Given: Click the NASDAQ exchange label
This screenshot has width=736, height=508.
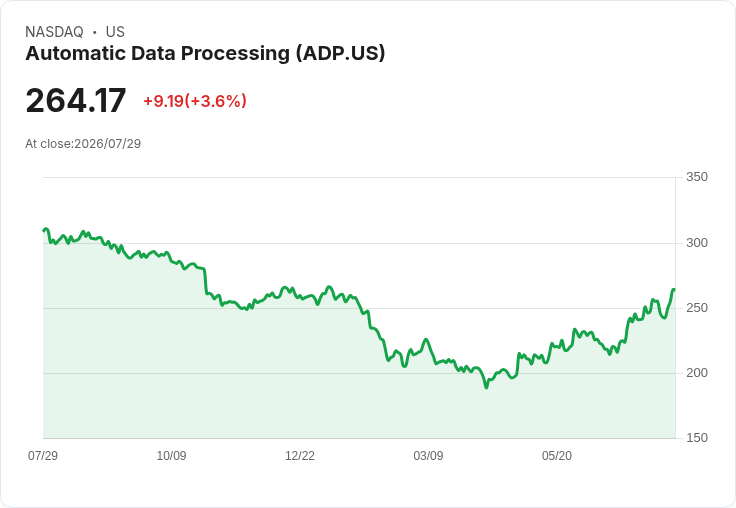Looking at the screenshot, I should pos(54,31).
